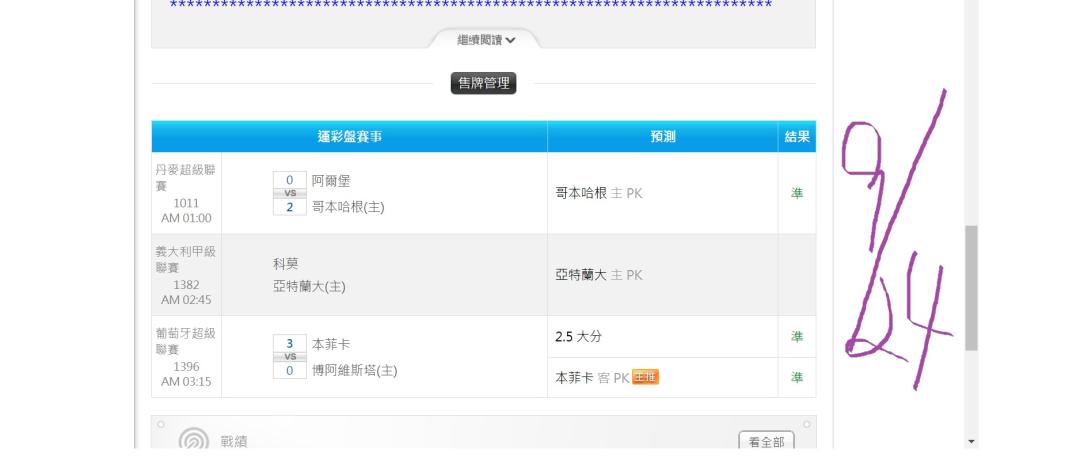Screen dimensions: 1080x460
Task: Click prediction 本菲卡 客 PK
Action: (x=592, y=377)
